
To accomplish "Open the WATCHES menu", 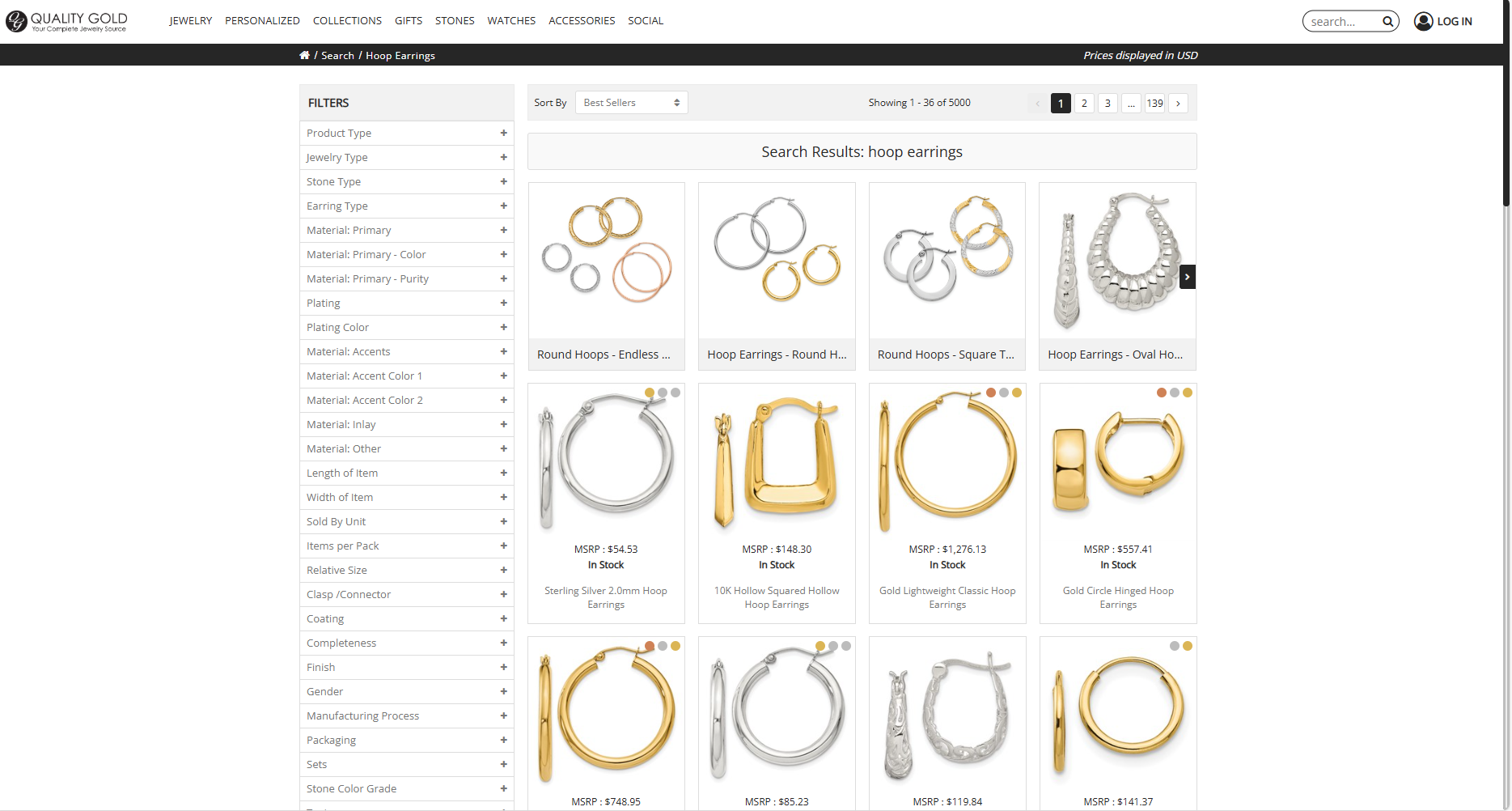I will [510, 21].
